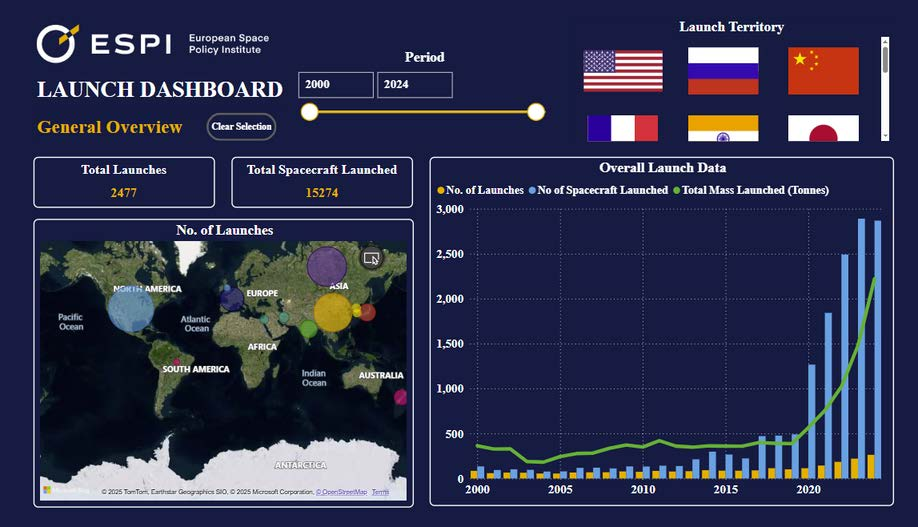Select the United States flag filter
This screenshot has height=527, width=918.
(623, 71)
